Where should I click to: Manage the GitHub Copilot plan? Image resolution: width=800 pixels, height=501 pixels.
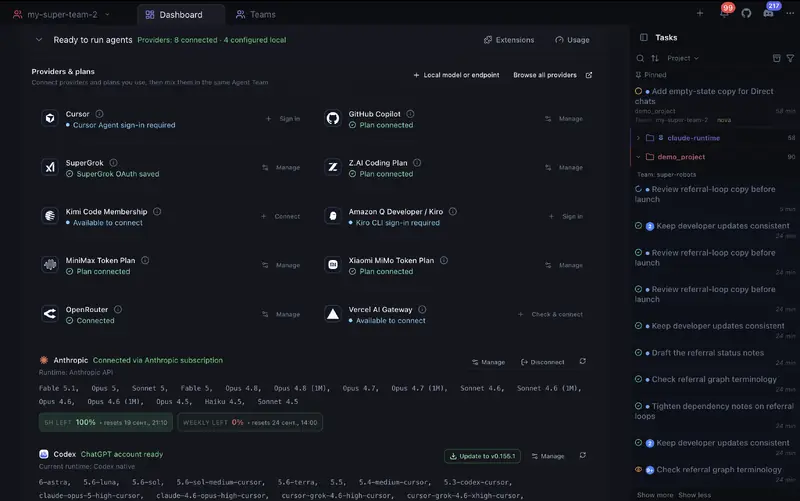point(563,119)
